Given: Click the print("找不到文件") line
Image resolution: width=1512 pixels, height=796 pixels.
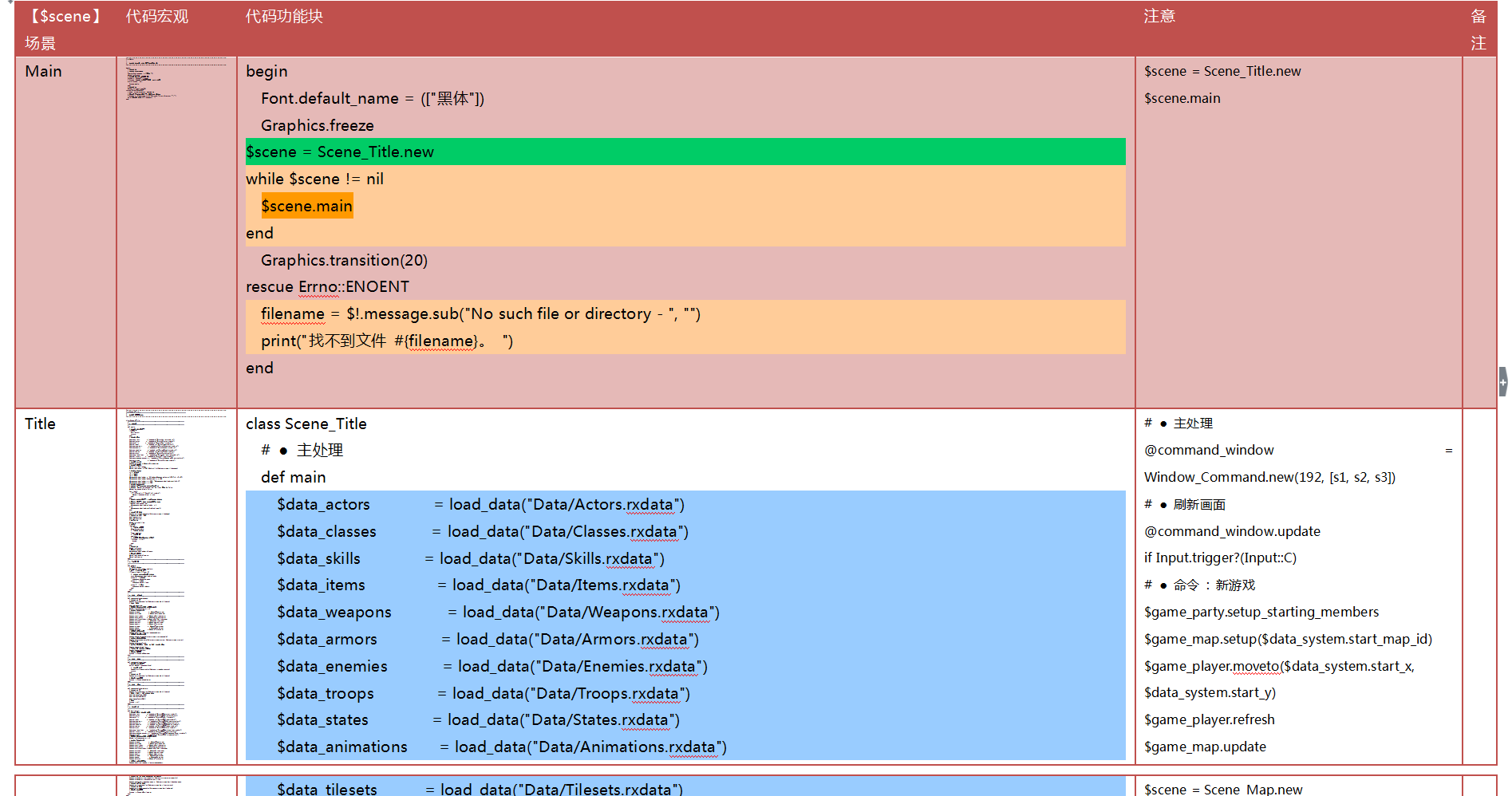Looking at the screenshot, I should click(x=387, y=341).
